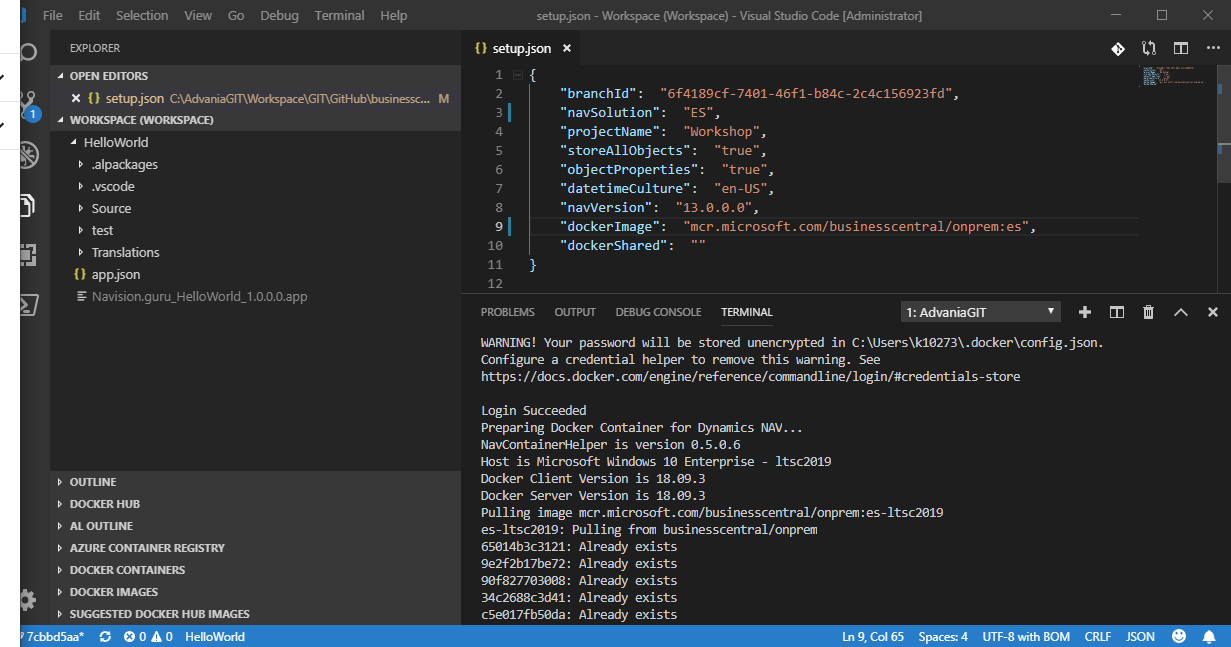Click the UTF-8 with BOM encoding button
The image size is (1231, 647).
1026,636
